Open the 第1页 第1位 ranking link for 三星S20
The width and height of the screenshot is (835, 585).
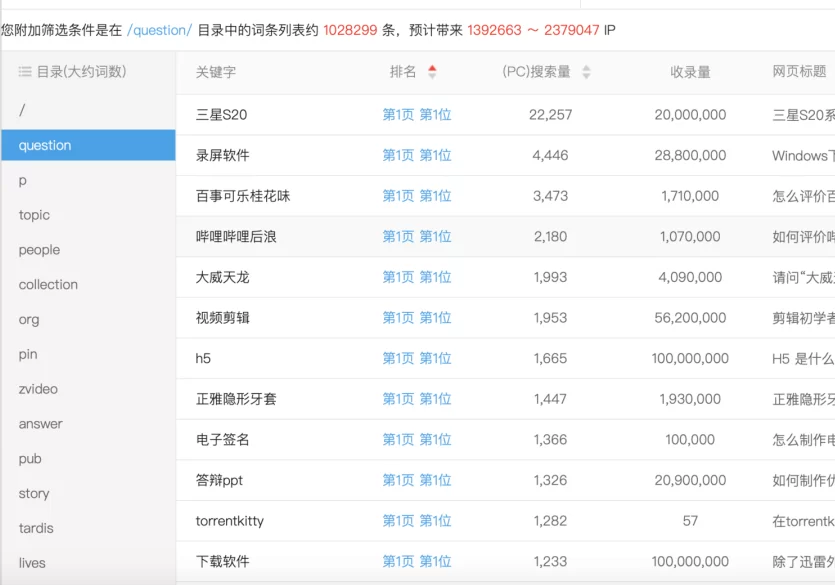click(416, 115)
